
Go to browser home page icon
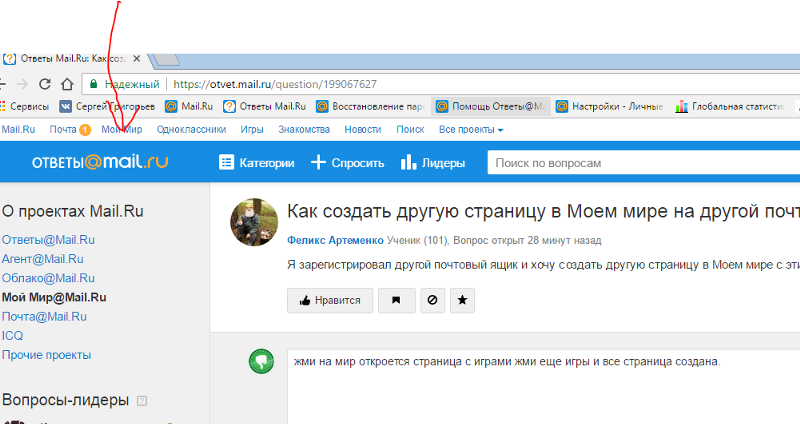pos(67,84)
